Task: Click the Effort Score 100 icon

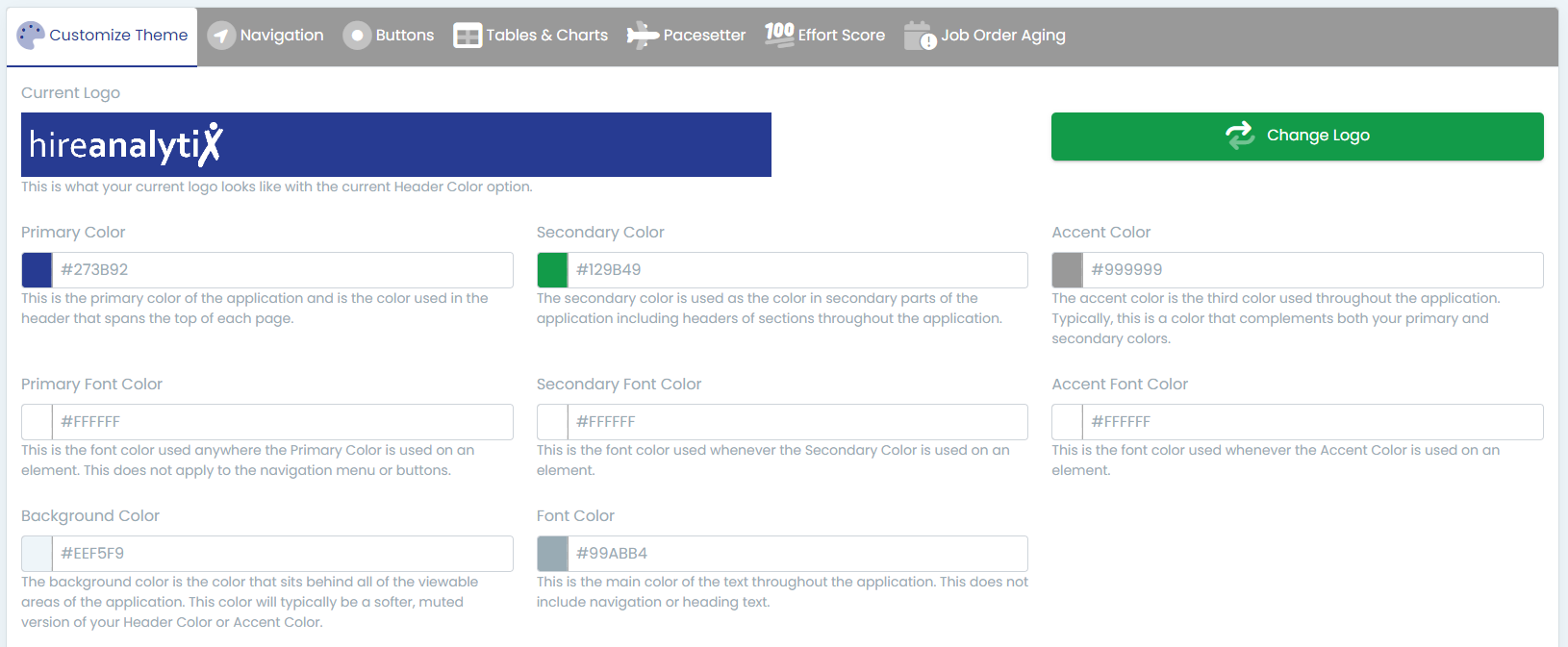Action: coord(779,34)
